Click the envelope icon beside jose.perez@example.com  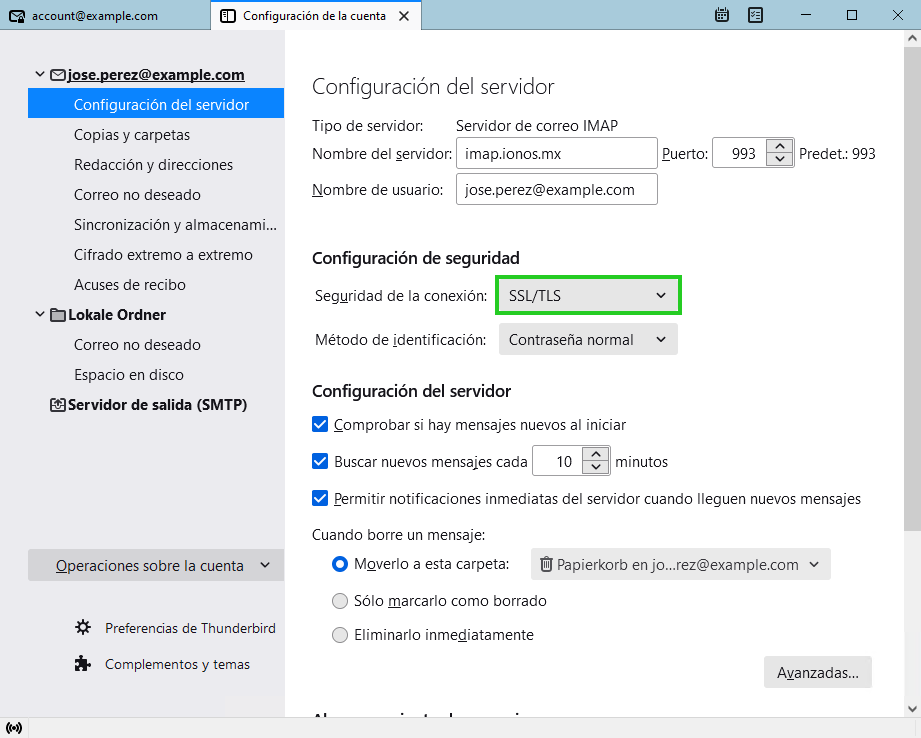pyautogui.click(x=58, y=75)
